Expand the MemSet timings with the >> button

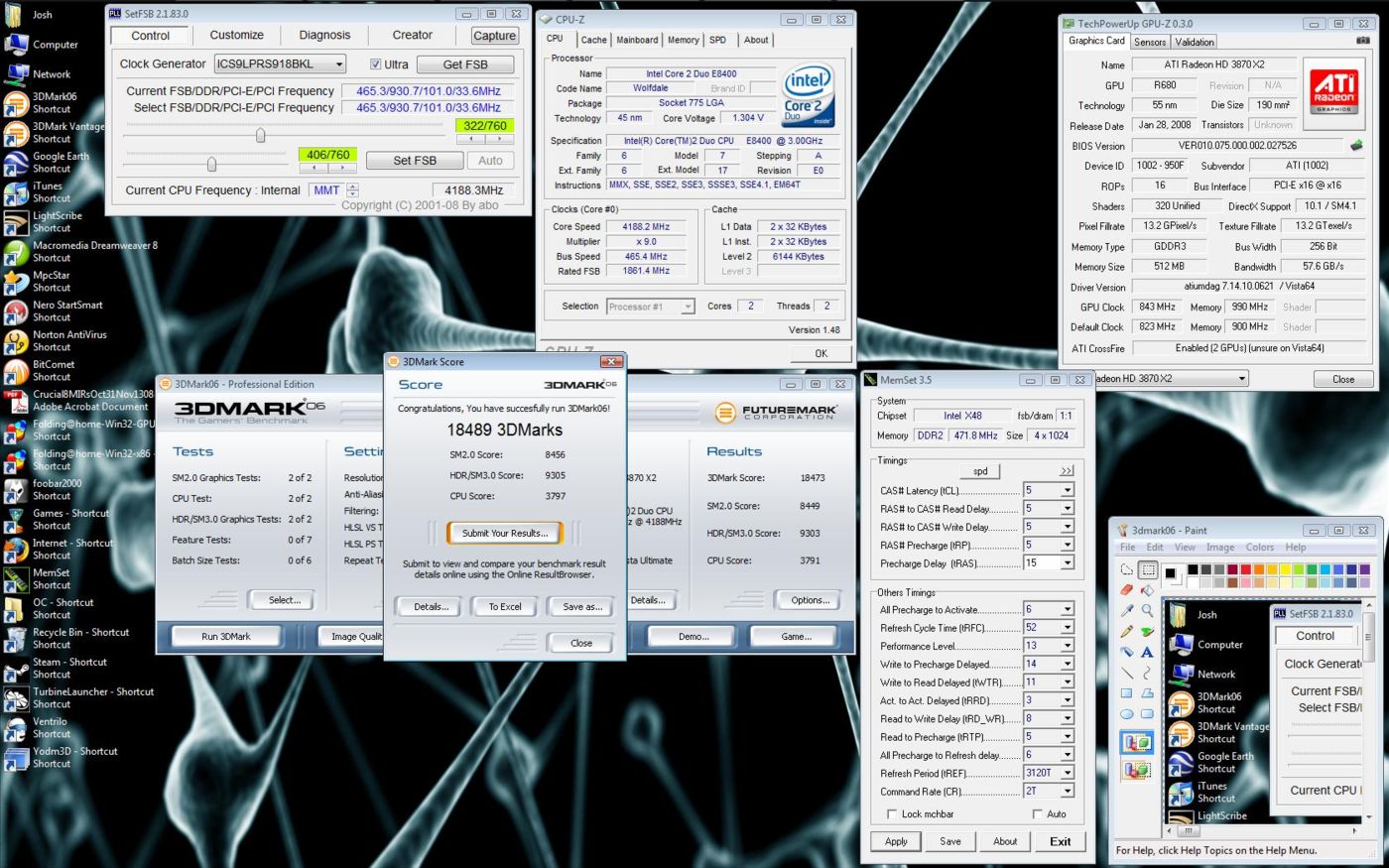1067,471
